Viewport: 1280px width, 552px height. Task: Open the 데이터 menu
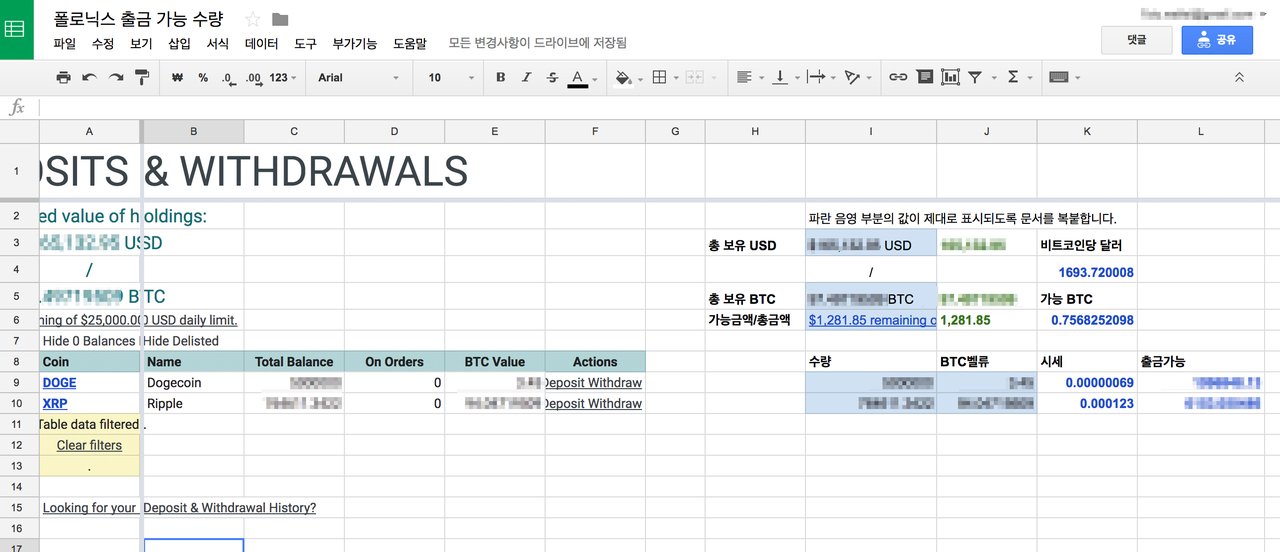(x=262, y=43)
